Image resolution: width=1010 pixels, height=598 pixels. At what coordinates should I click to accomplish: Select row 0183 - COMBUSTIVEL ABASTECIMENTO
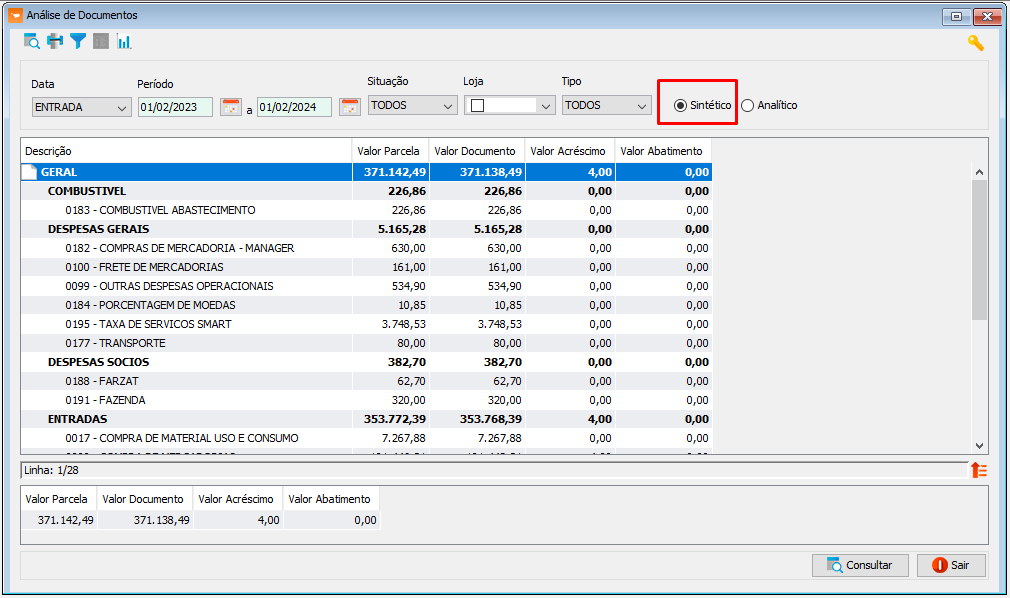366,210
